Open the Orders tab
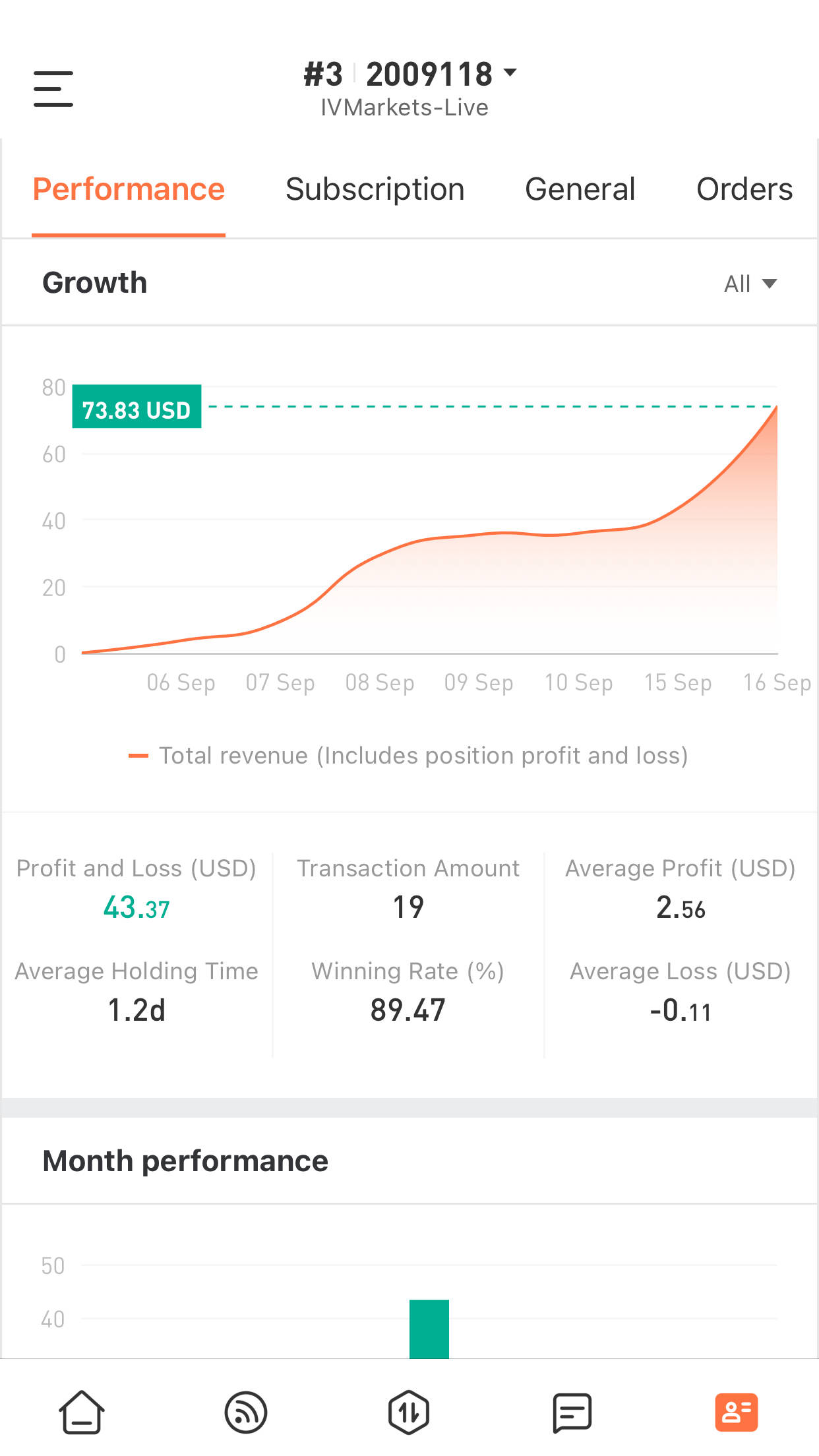The height and width of the screenshot is (1456, 819). (x=744, y=189)
